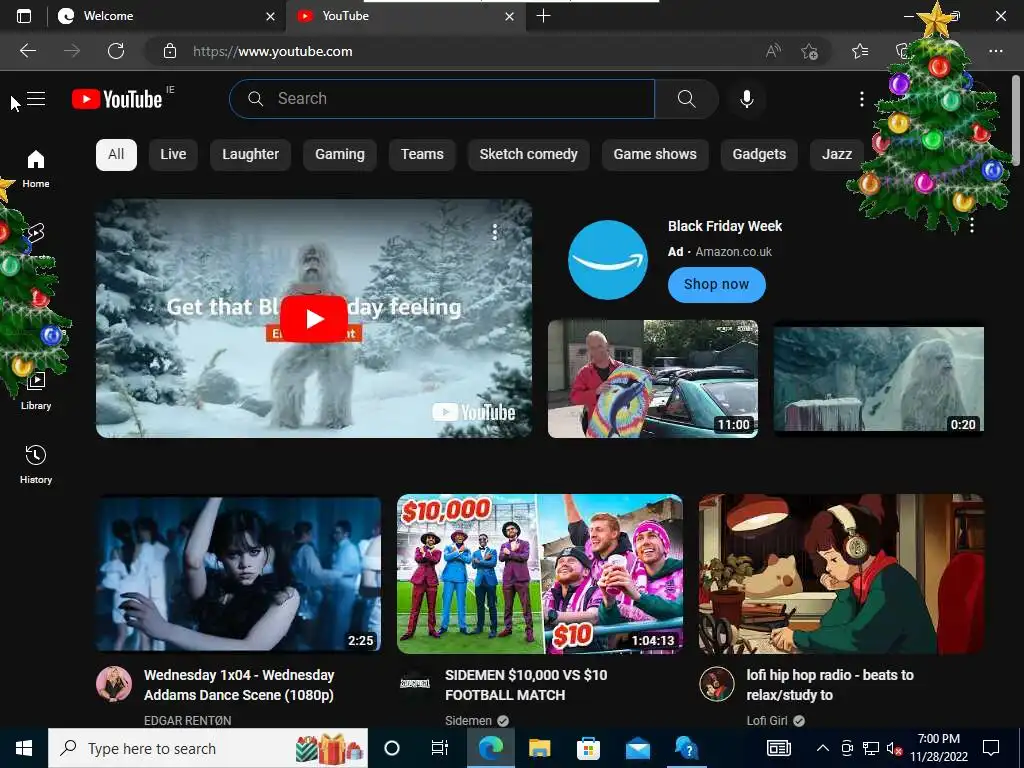
Task: Click the taskbar search box
Action: tap(208, 748)
